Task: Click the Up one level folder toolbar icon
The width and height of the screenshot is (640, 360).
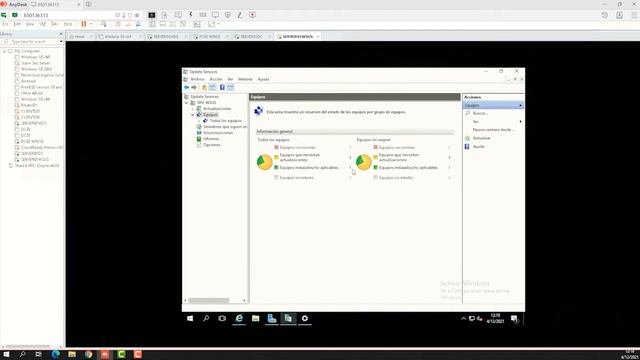Action: click(x=204, y=87)
